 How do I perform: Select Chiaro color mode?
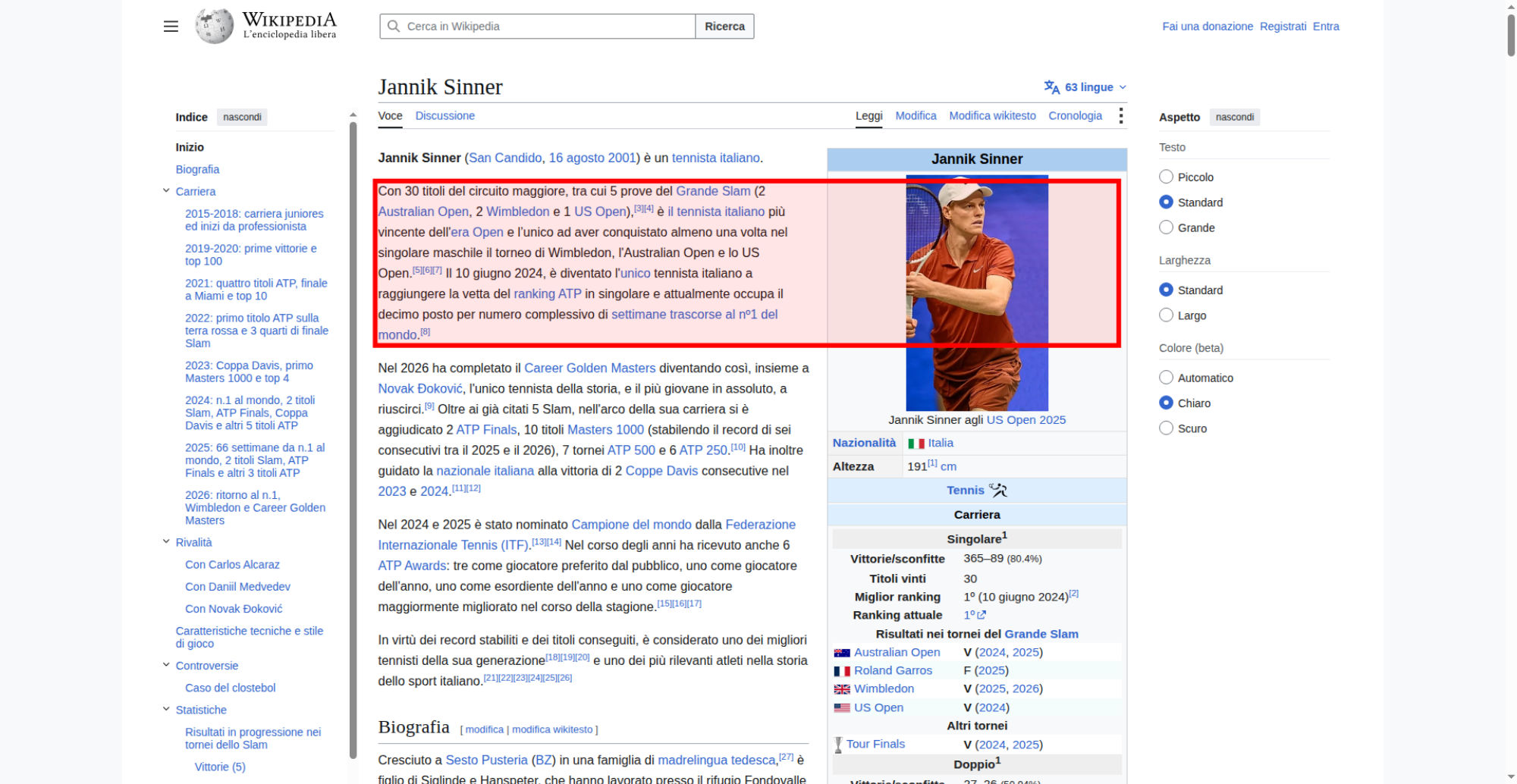pyautogui.click(x=1166, y=403)
